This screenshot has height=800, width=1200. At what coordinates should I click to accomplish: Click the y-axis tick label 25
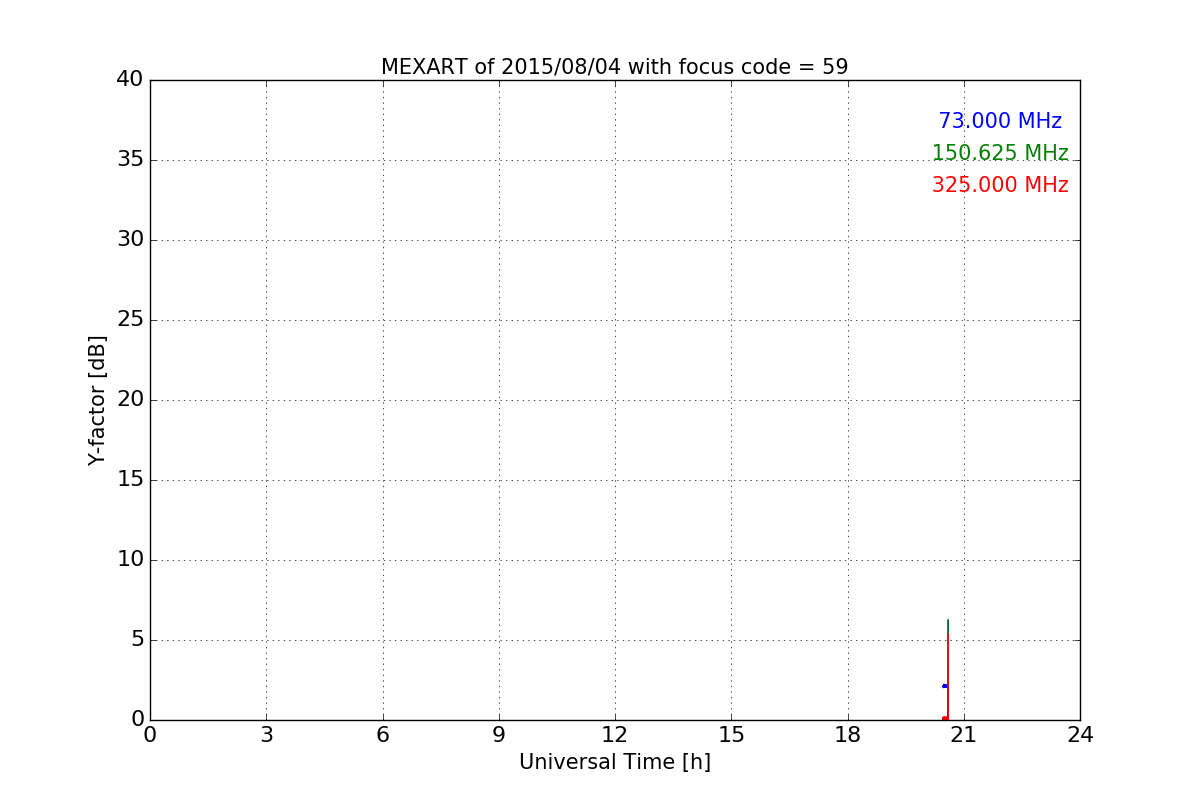tap(130, 319)
